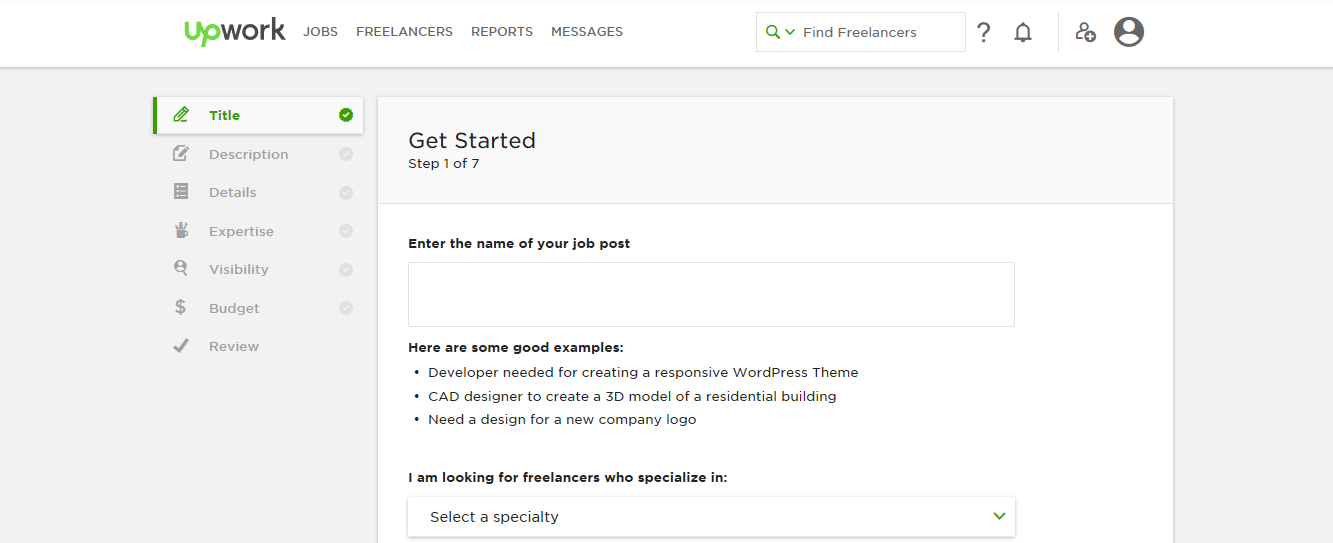The image size is (1333, 543).
Task: Click the Budget dollar sign icon
Action: pyautogui.click(x=180, y=308)
